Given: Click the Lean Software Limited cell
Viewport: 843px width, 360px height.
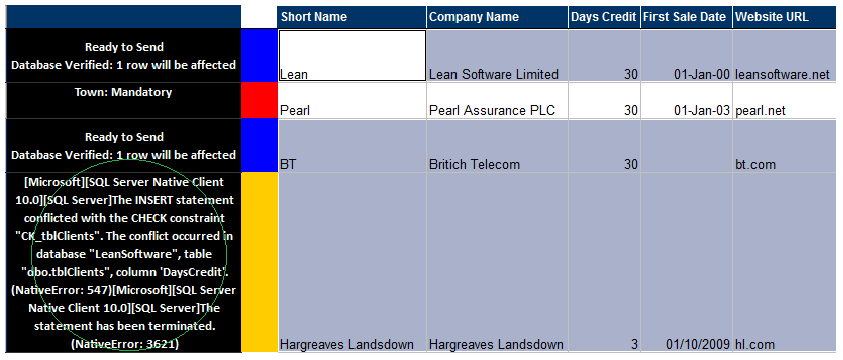Looking at the screenshot, I should (x=497, y=55).
